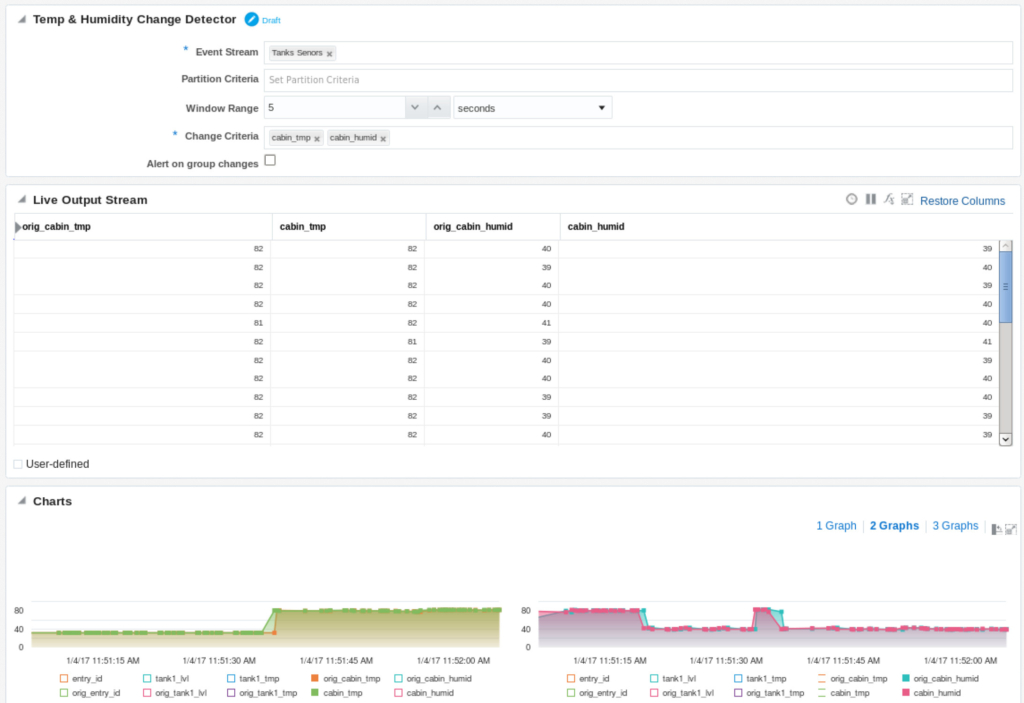Toggle orig_cabin_tmp legend in left chart
Viewport: 1024px width, 703px height.
click(345, 678)
